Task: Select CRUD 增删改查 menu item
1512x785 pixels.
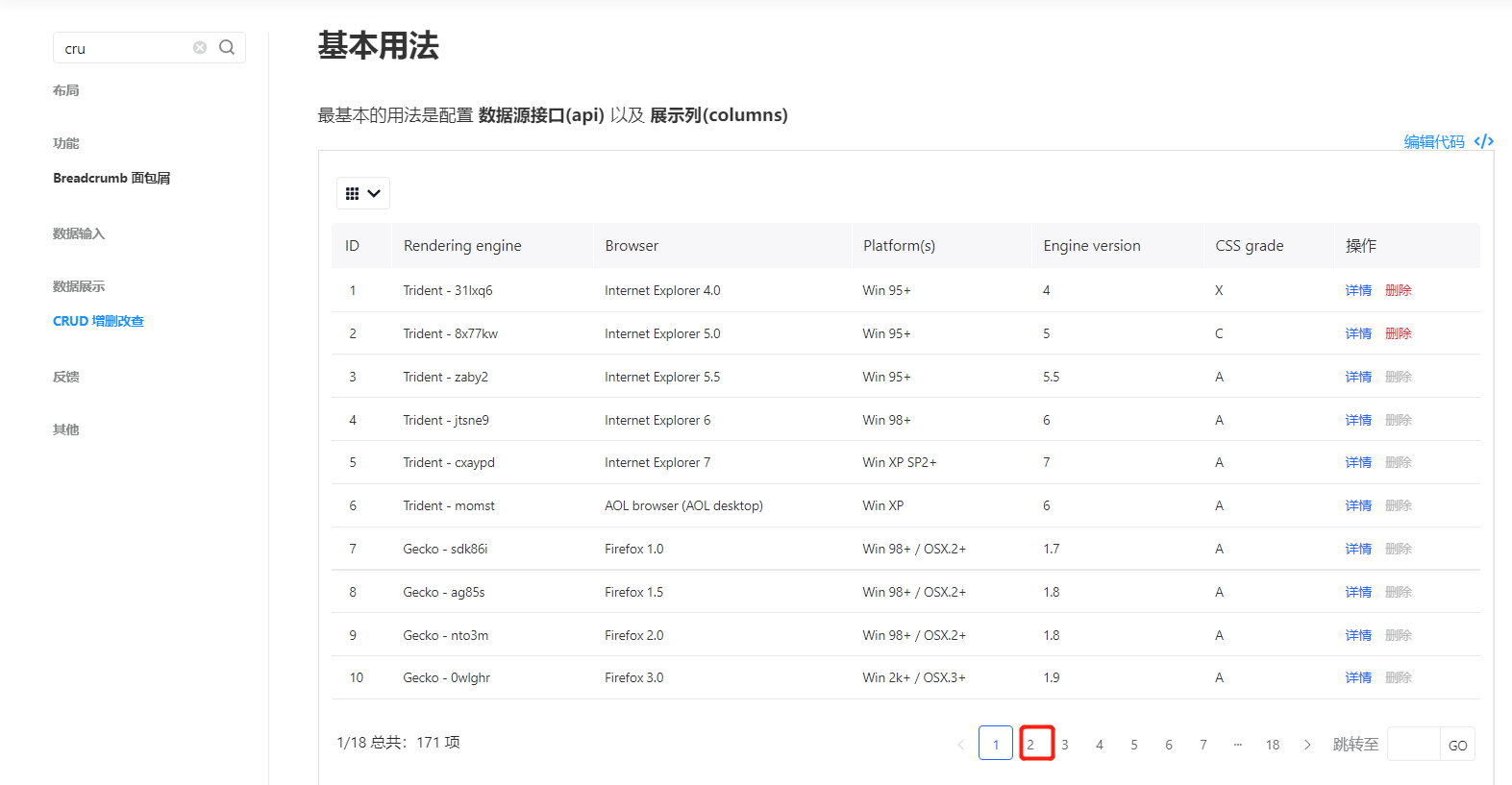Action: click(x=98, y=321)
